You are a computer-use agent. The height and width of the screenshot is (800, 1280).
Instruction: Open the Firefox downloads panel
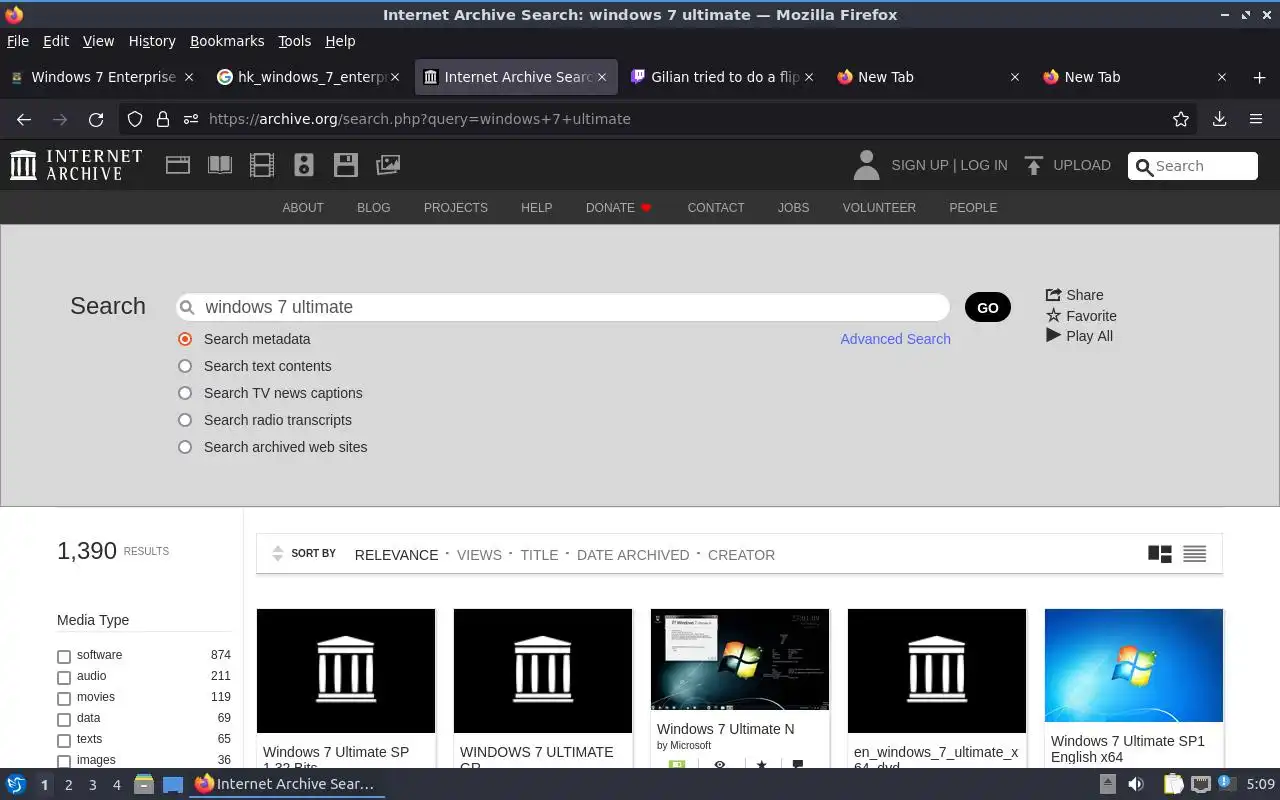(1219, 119)
